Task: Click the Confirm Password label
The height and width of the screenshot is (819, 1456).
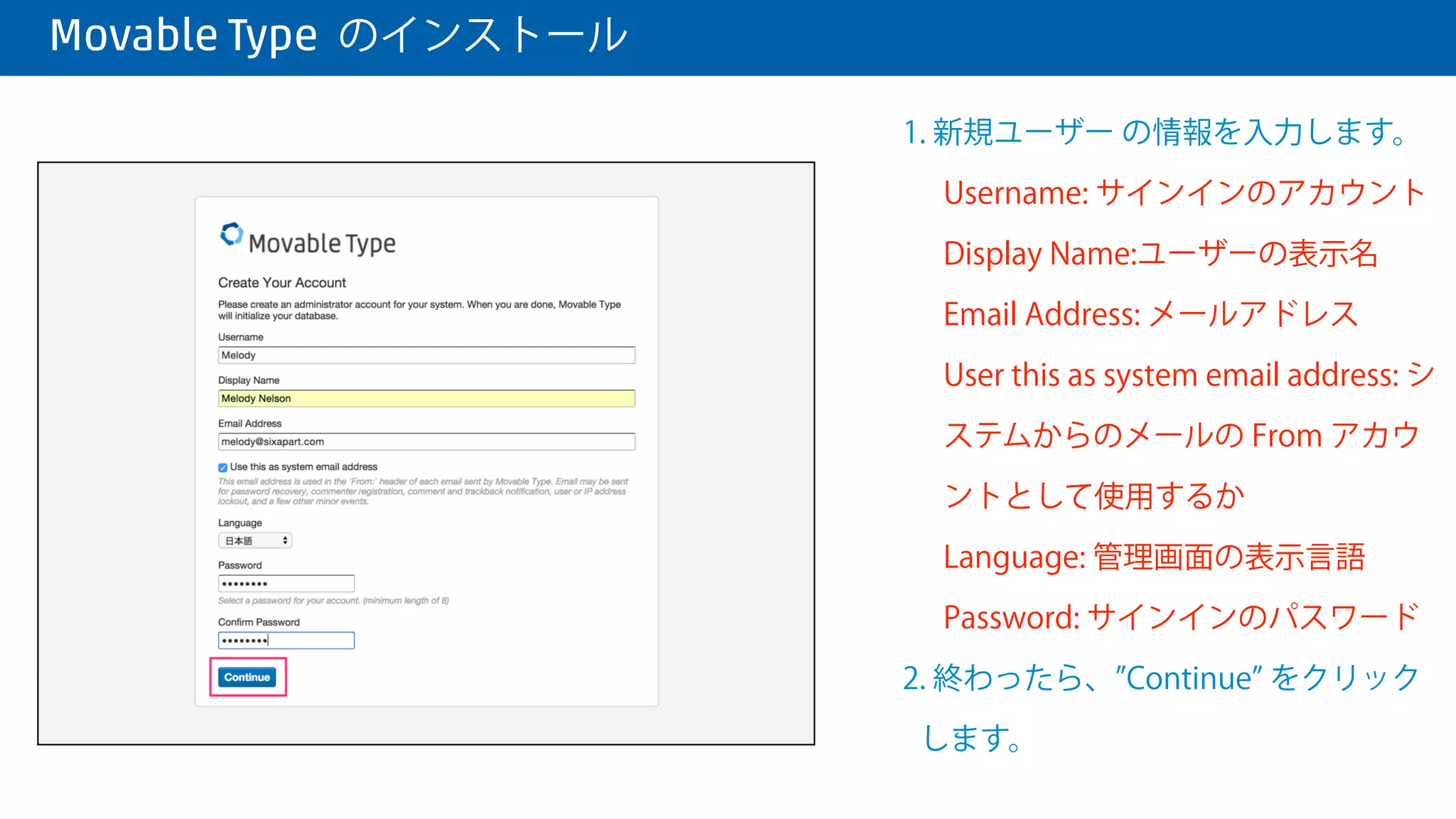Action: pos(259,622)
